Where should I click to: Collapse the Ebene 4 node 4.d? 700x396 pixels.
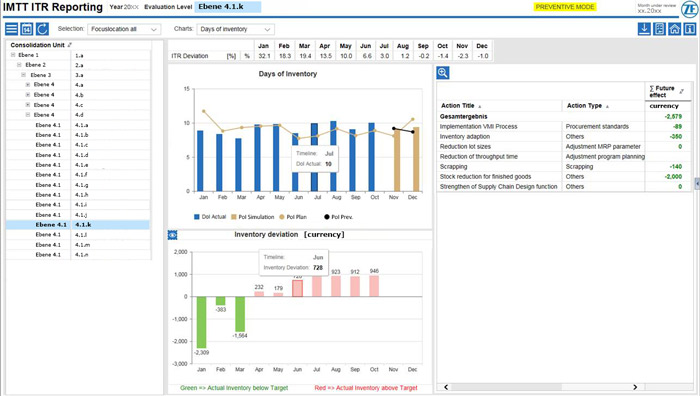[x=28, y=115]
